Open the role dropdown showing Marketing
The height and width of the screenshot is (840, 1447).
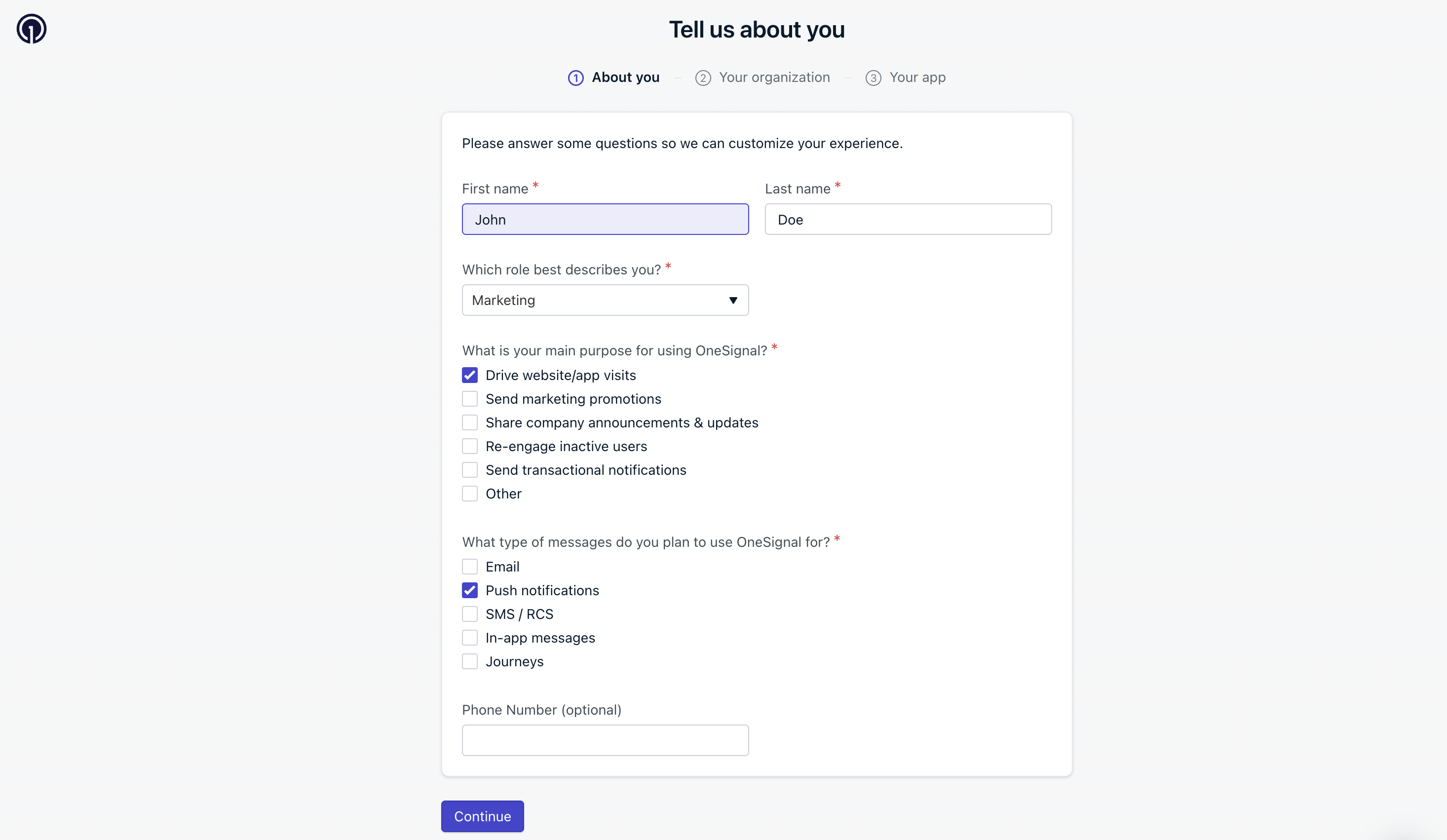(x=605, y=300)
